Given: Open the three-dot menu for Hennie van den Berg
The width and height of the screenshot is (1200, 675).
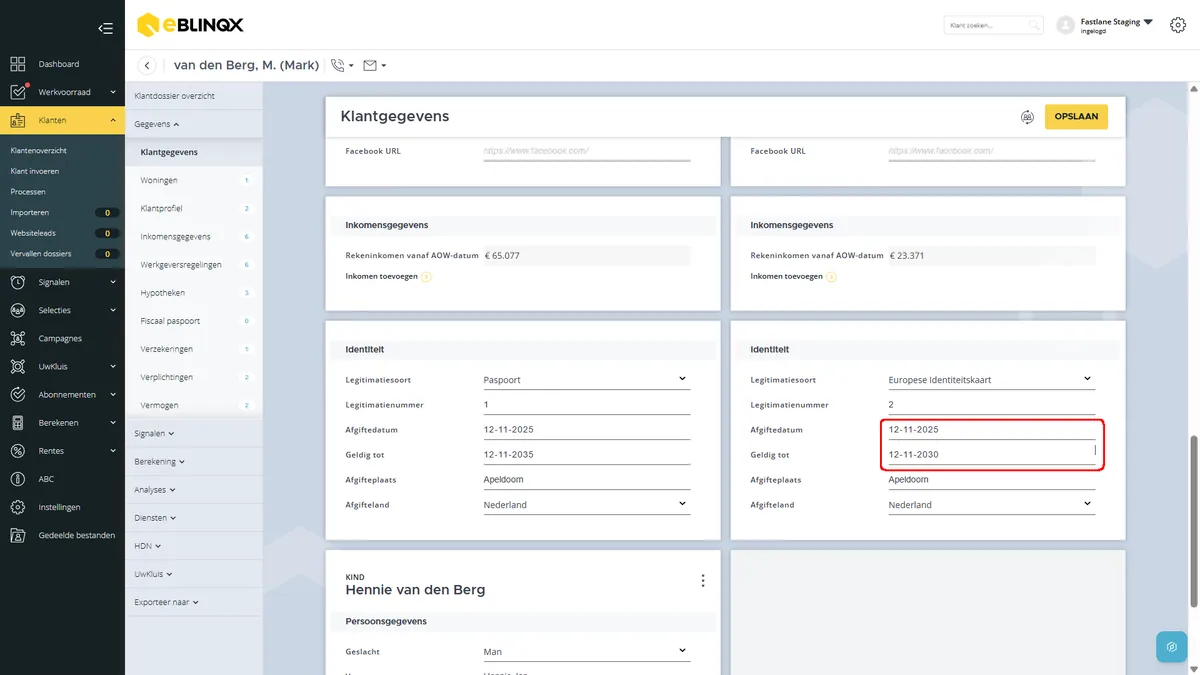Looking at the screenshot, I should [703, 581].
